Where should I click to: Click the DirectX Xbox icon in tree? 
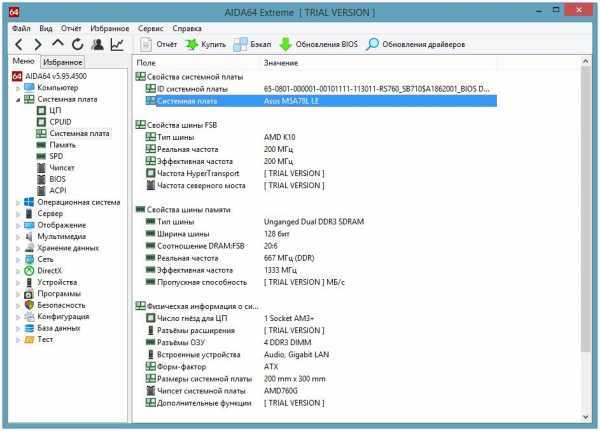(x=29, y=271)
